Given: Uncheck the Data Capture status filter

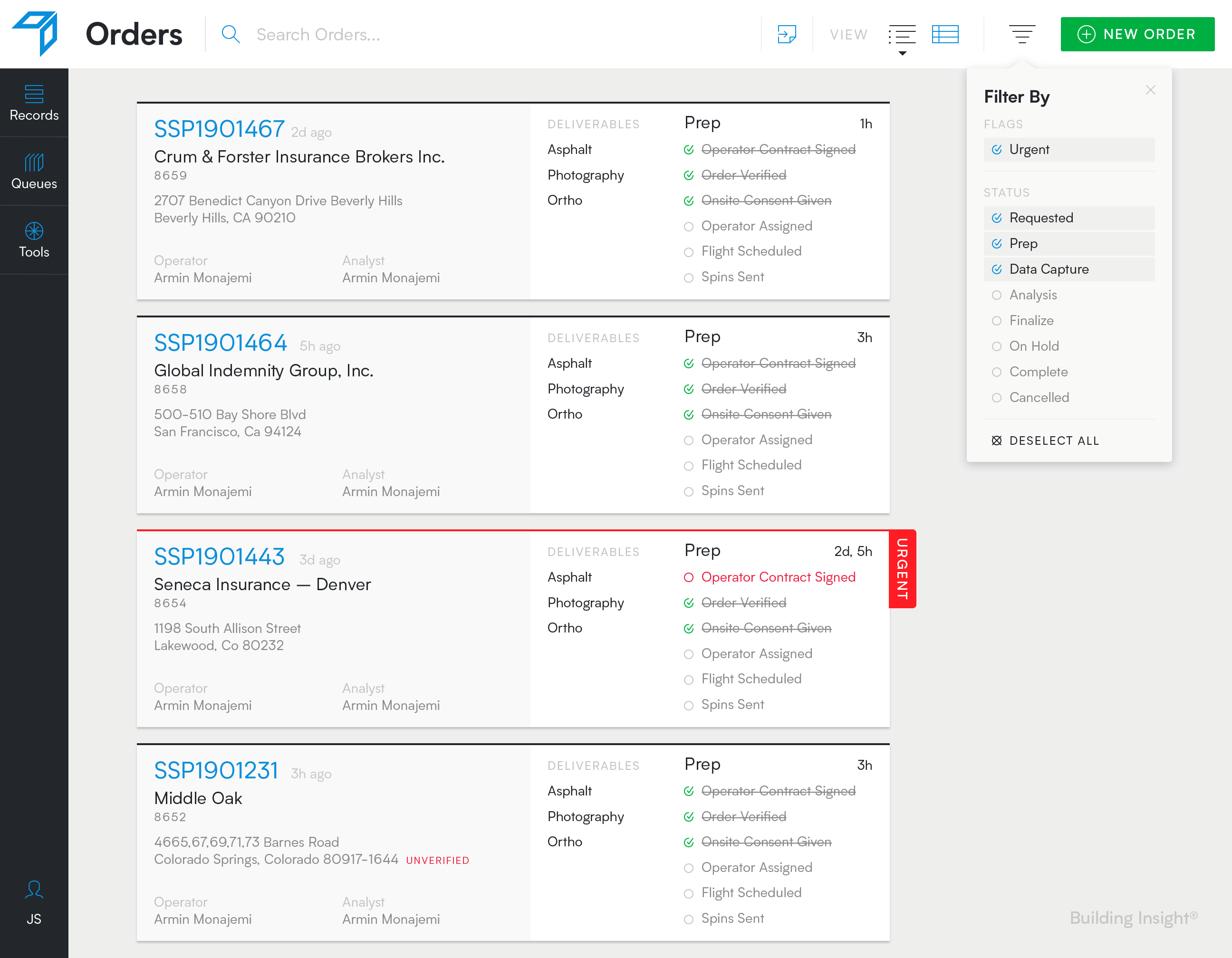Looking at the screenshot, I should coord(996,269).
